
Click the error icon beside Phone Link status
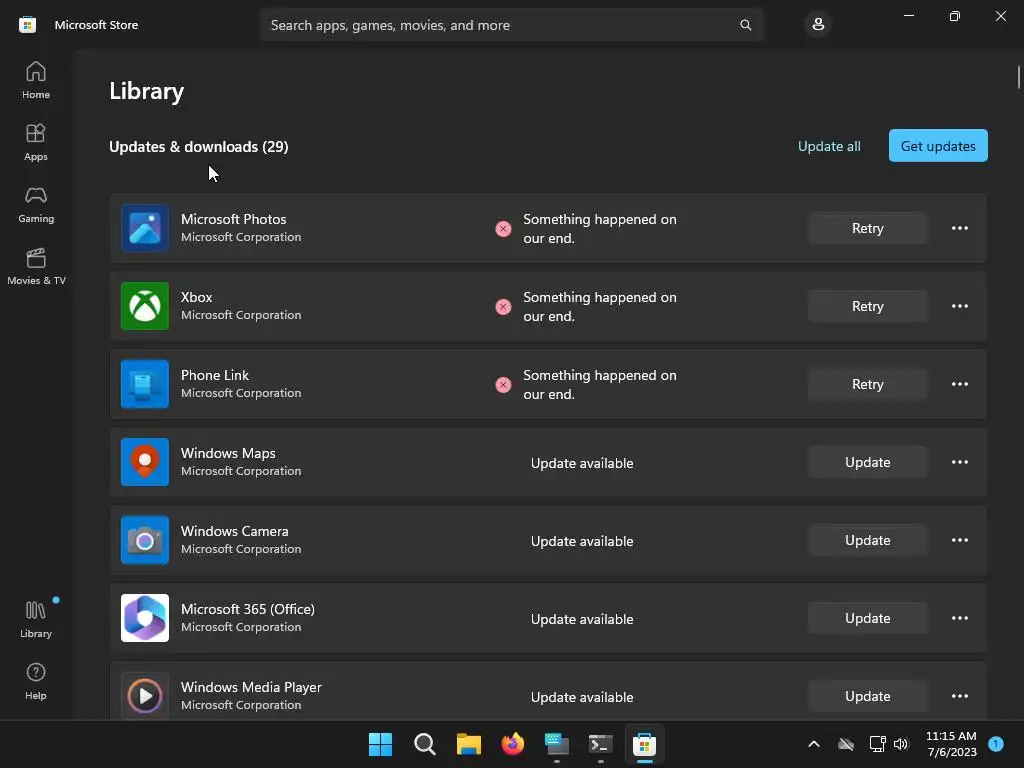(503, 385)
